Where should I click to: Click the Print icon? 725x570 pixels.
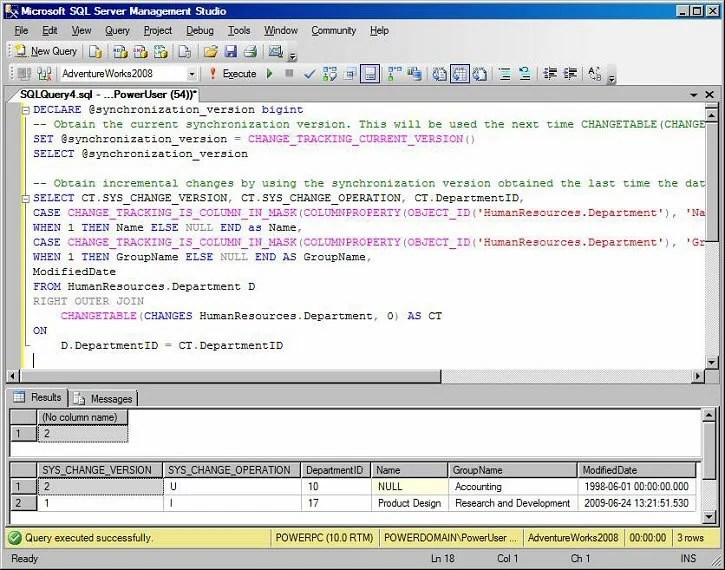pos(250,51)
